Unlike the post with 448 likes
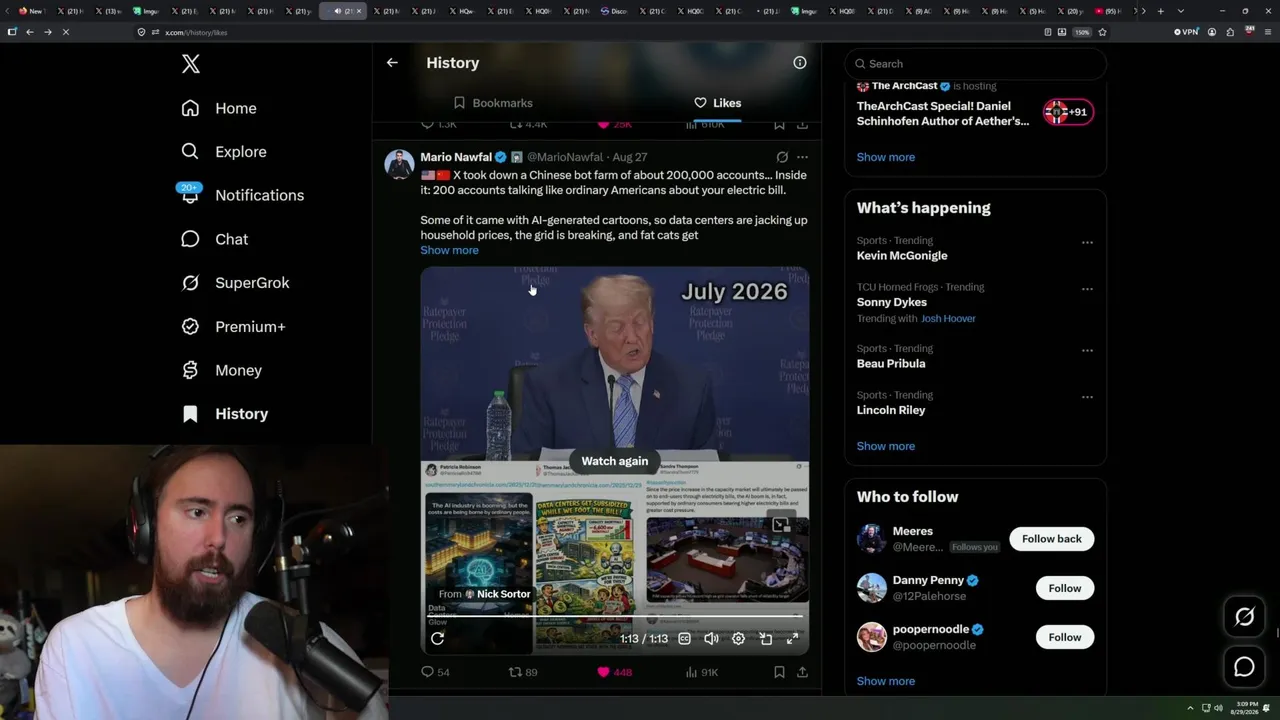The width and height of the screenshot is (1280, 720). point(614,672)
